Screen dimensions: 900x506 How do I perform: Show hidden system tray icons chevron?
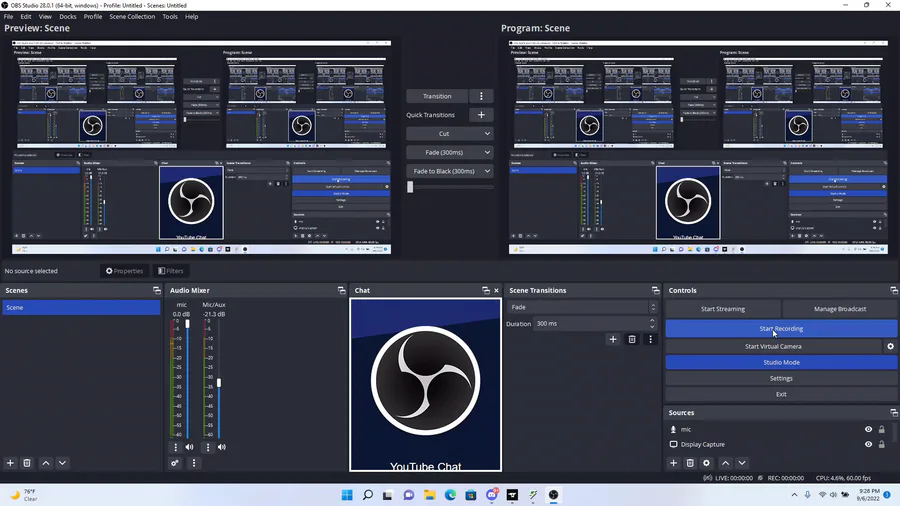coord(794,495)
